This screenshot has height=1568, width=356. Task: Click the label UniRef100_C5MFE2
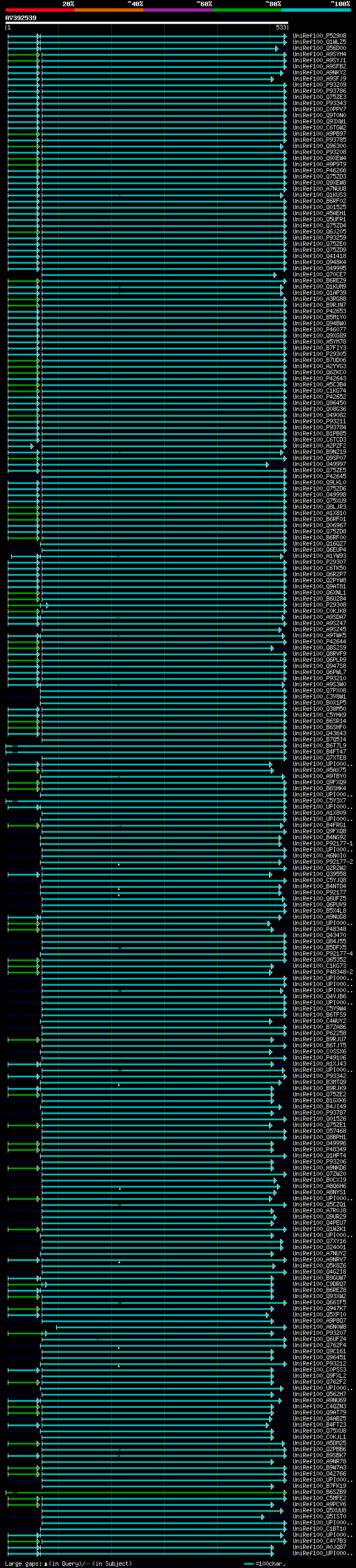(x=319, y=1498)
